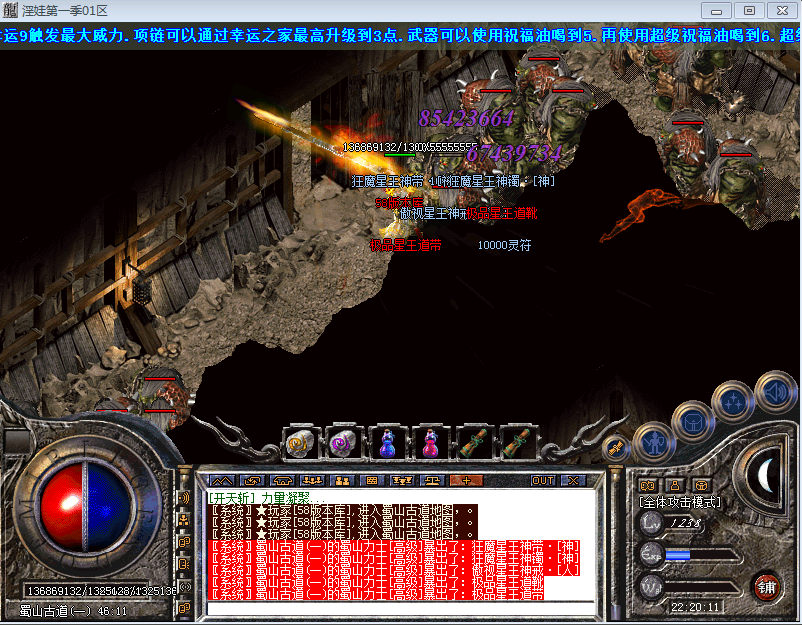Image resolution: width=802 pixels, height=625 pixels.
Task: Click the chat line ending 极品星王道带
Action: point(376,594)
